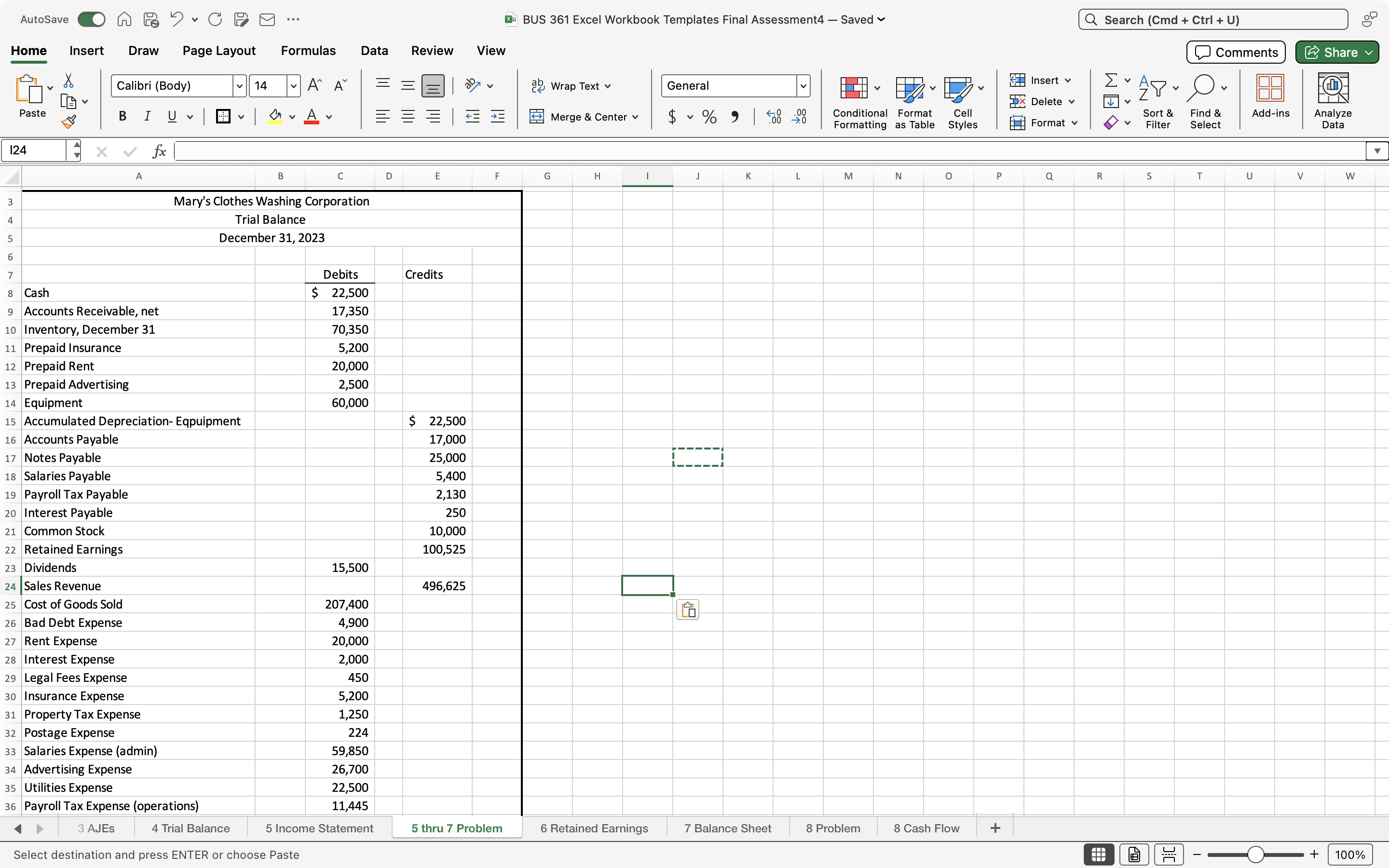The height and width of the screenshot is (868, 1389).
Task: Open Cell Styles gallery
Action: coord(962,101)
